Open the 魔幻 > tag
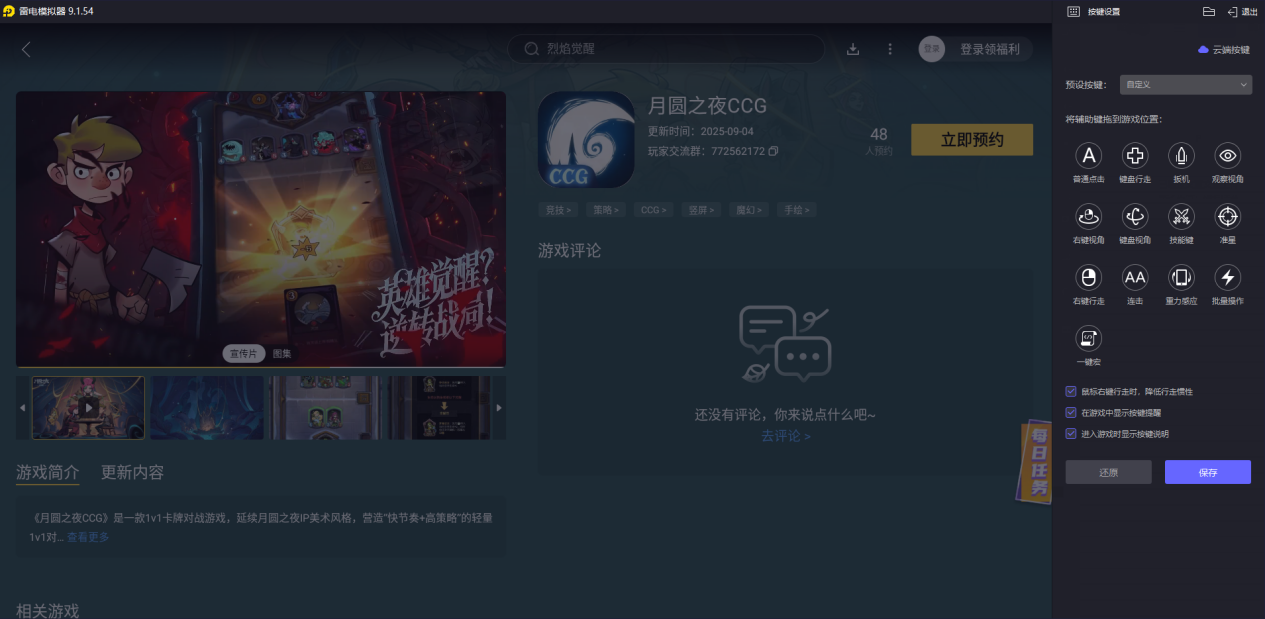 pyautogui.click(x=750, y=210)
